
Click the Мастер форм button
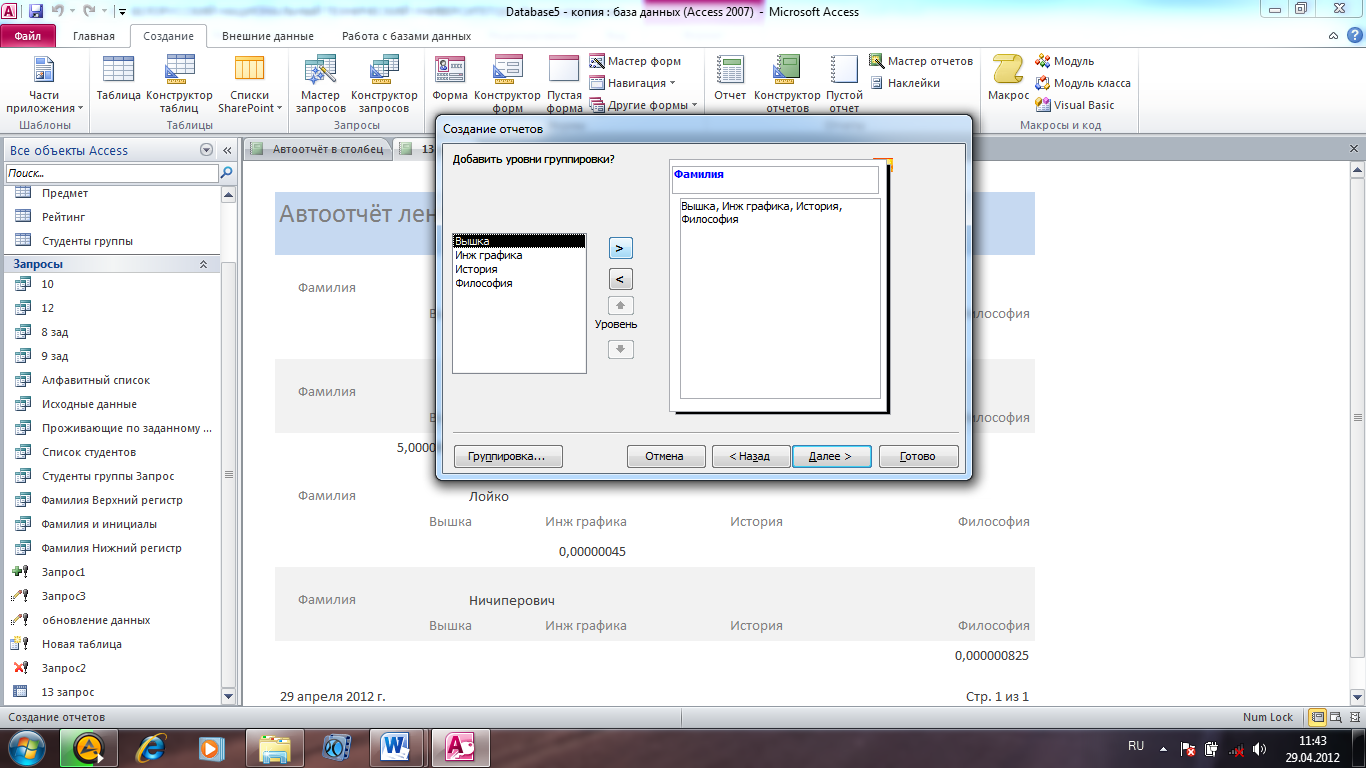(x=636, y=61)
